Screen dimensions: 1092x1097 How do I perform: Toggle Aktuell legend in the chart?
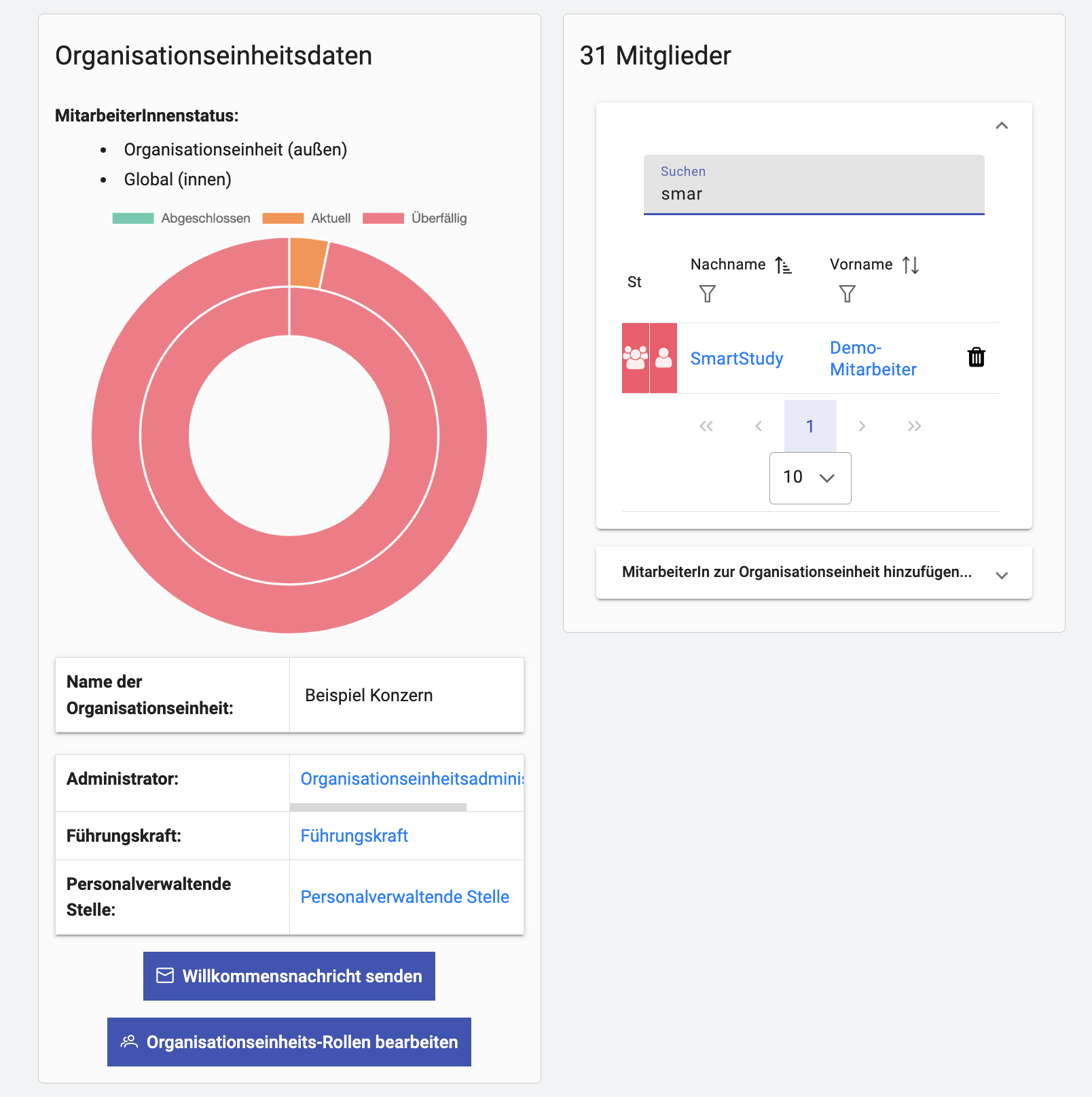pyautogui.click(x=306, y=219)
